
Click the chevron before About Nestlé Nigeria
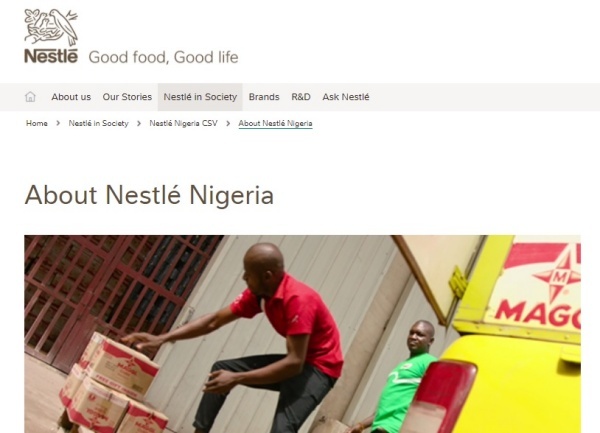[x=228, y=124]
